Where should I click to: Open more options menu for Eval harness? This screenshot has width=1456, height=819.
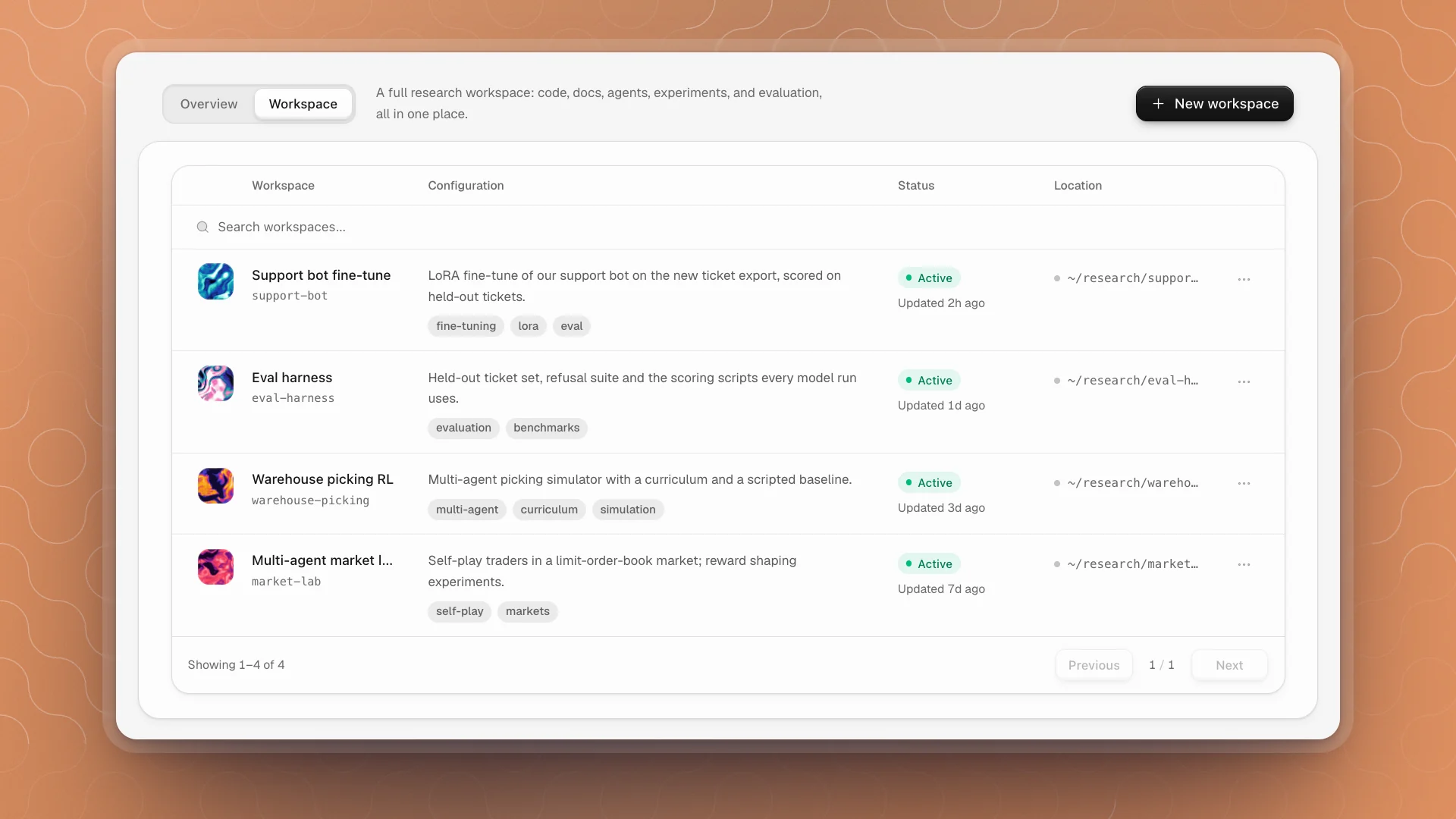[1244, 381]
